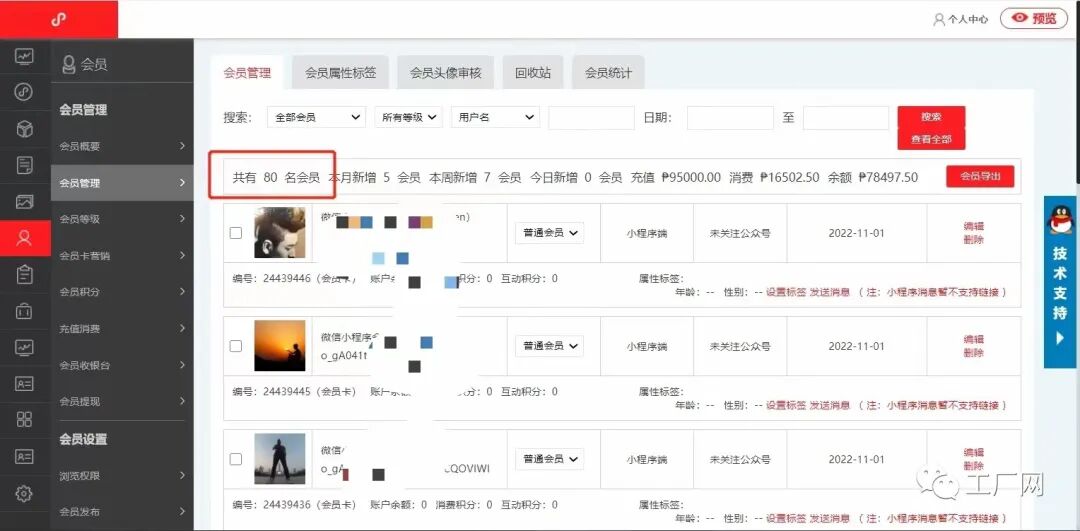
Task: Click 编辑 for member 24439446
Action: click(x=974, y=226)
